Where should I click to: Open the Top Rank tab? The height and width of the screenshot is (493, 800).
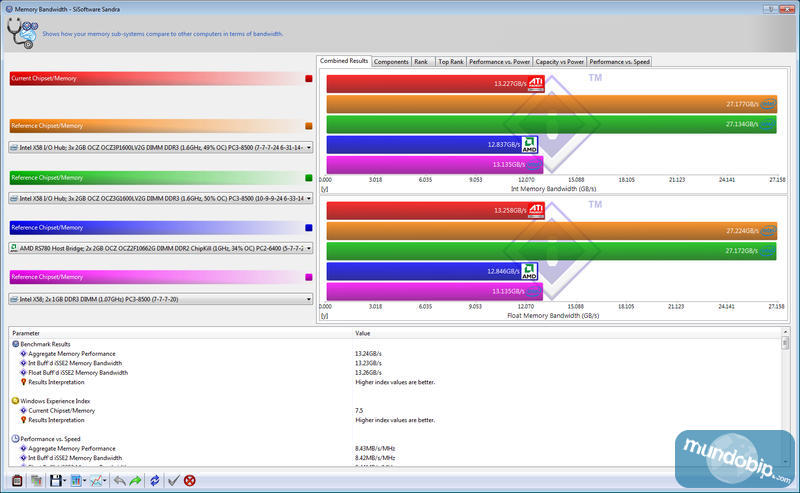(x=451, y=62)
